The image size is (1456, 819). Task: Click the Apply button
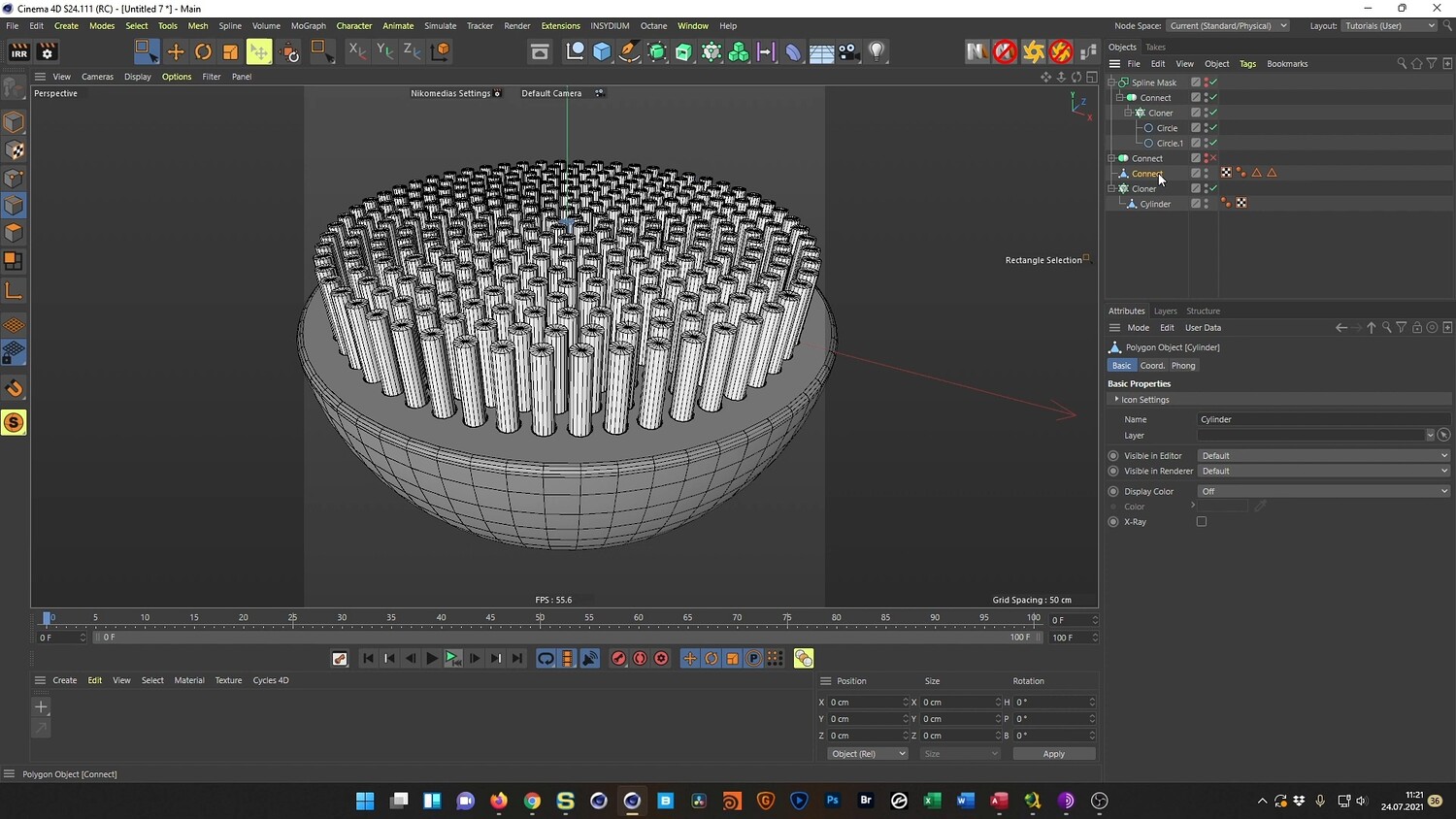coord(1053,754)
